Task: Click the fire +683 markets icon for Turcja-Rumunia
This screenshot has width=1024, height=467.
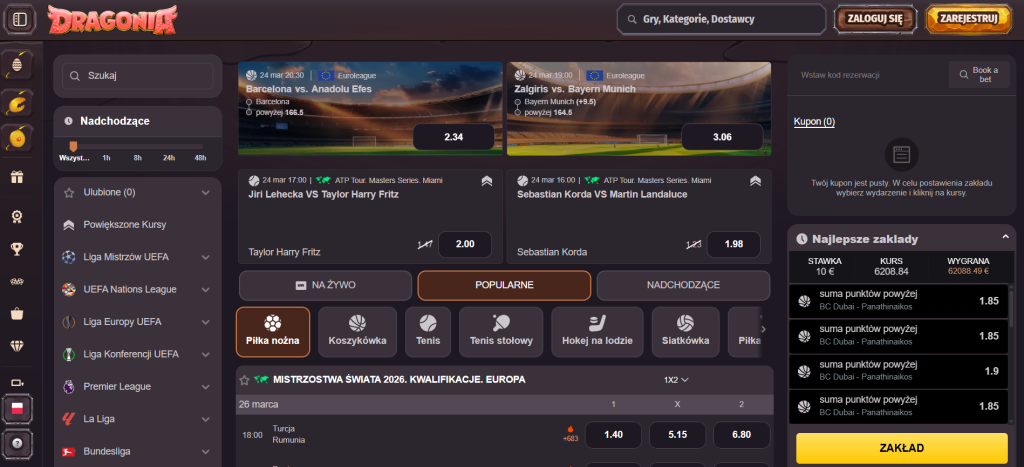Action: click(x=571, y=434)
